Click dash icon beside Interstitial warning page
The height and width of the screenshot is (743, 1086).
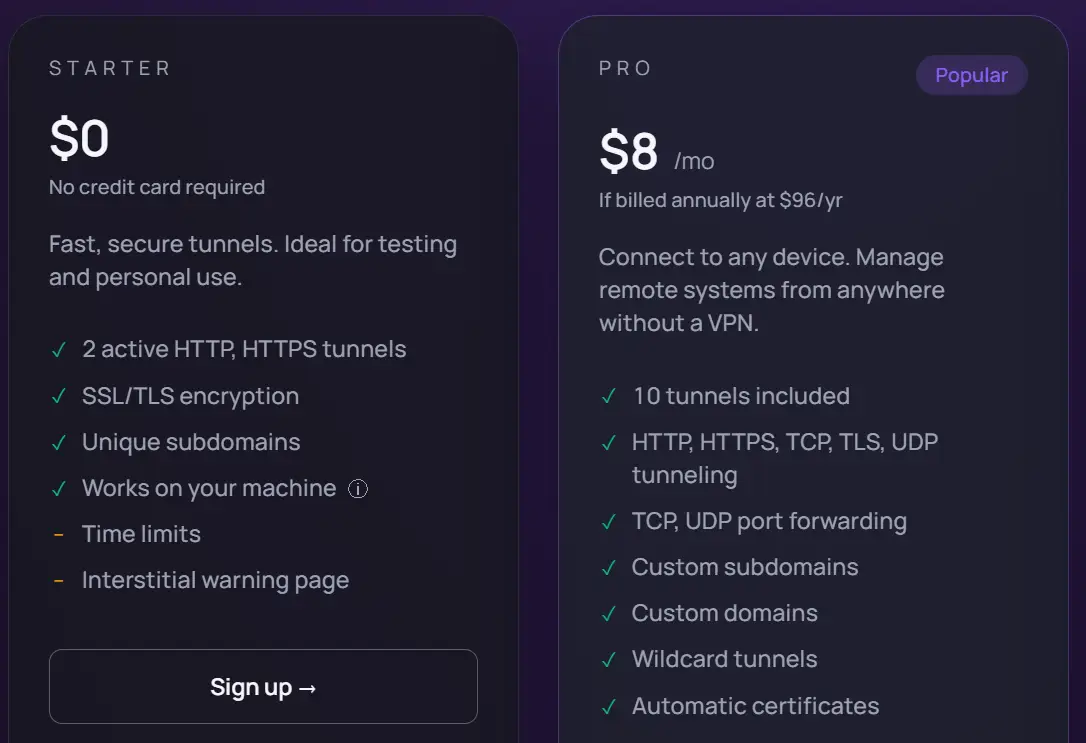pyautogui.click(x=59, y=580)
